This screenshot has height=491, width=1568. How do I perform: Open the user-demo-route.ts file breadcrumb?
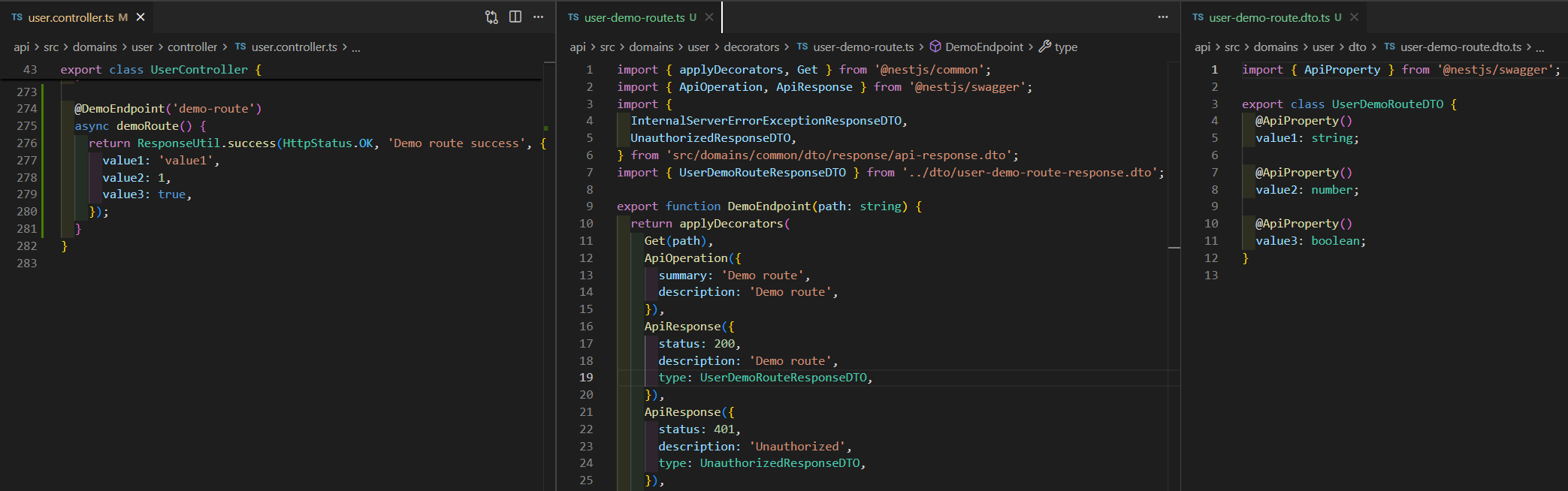(x=863, y=47)
